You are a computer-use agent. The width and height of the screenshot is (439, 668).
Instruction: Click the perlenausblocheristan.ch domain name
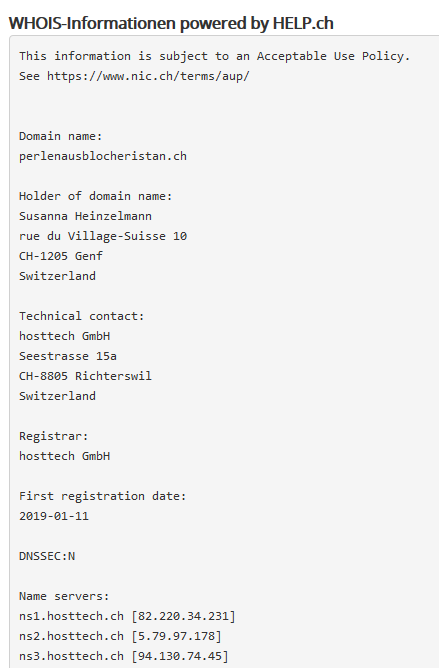click(103, 156)
